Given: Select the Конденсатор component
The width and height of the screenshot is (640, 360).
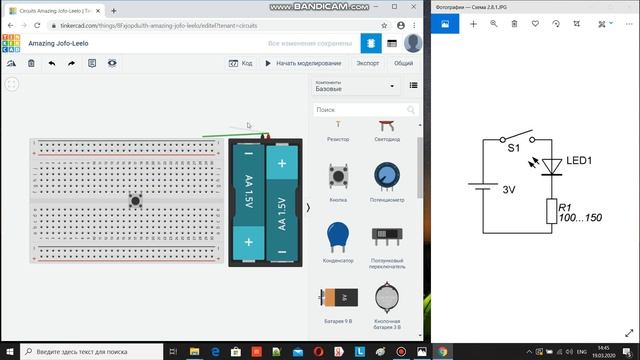Looking at the screenshot, I should pyautogui.click(x=338, y=242).
